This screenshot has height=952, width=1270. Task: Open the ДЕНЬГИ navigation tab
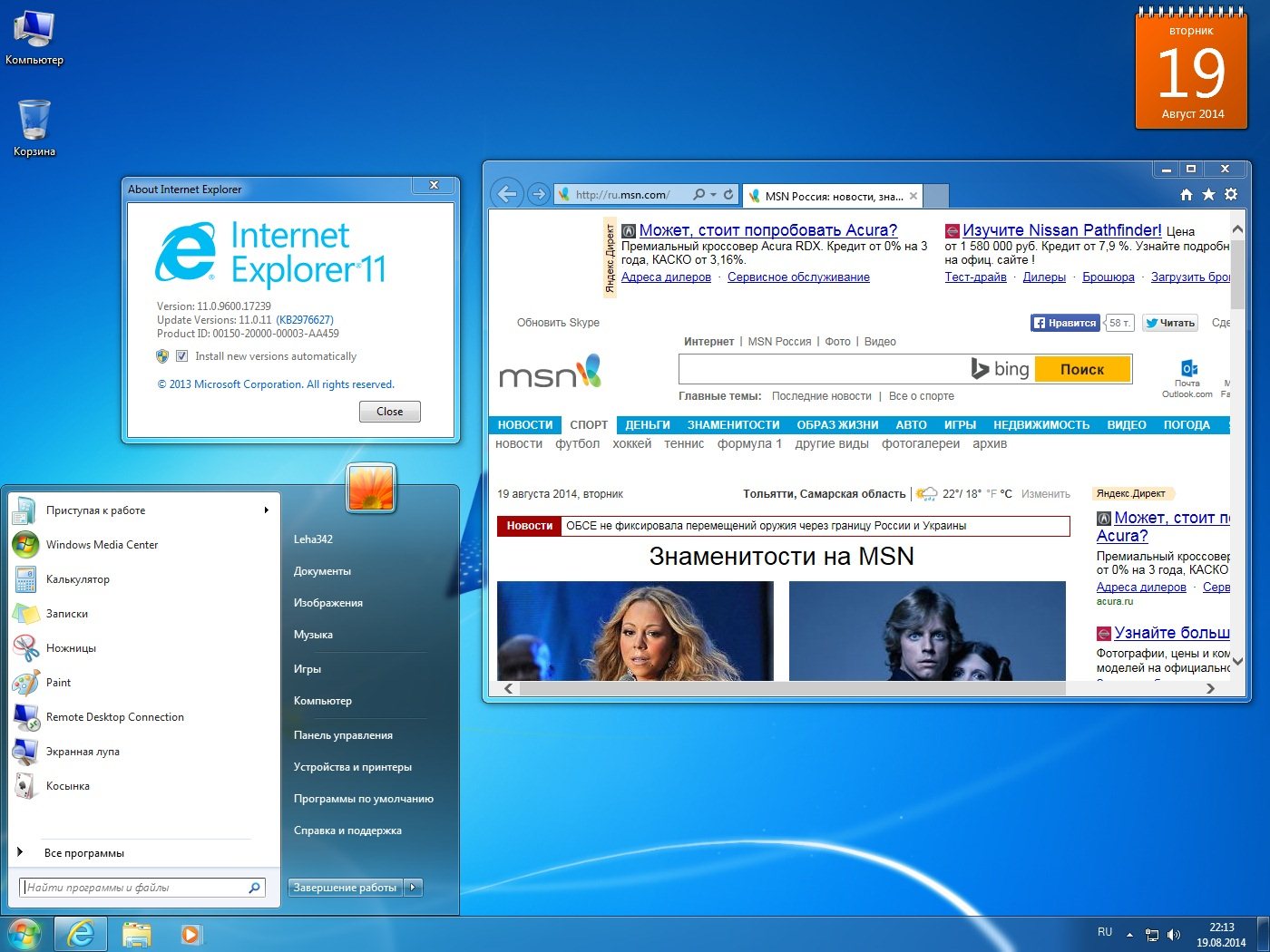tap(648, 425)
